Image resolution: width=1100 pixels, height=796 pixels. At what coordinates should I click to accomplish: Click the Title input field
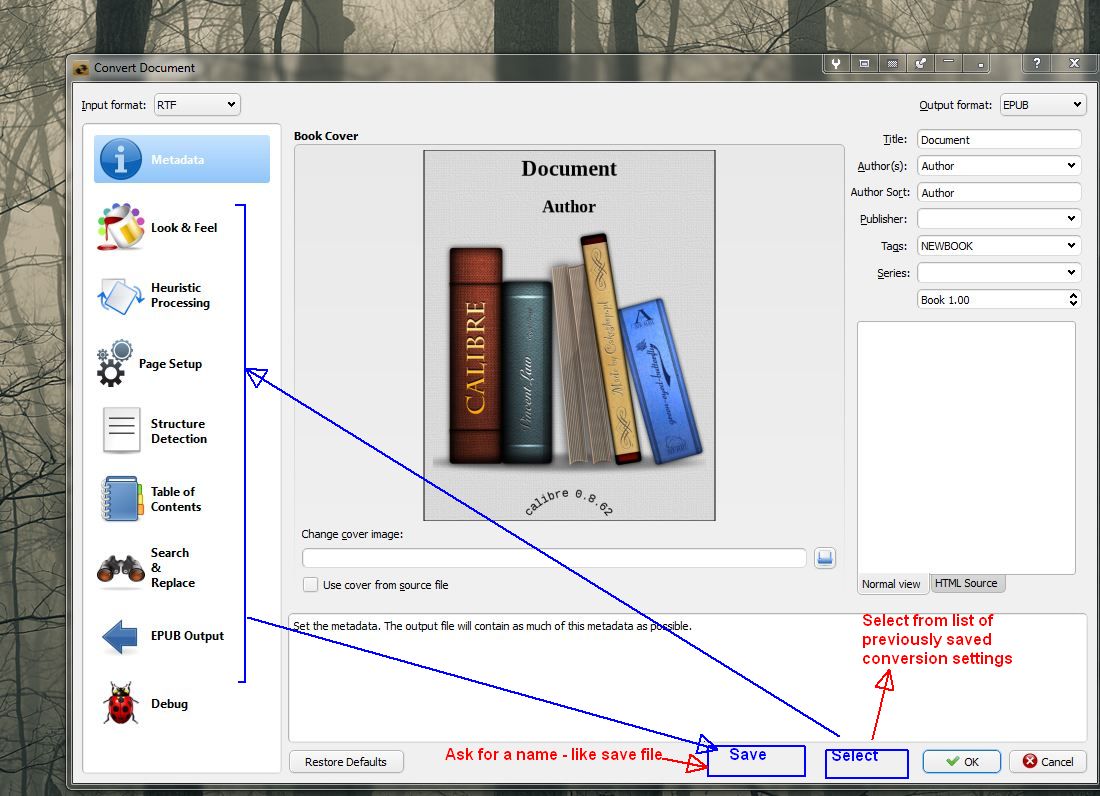coord(999,140)
